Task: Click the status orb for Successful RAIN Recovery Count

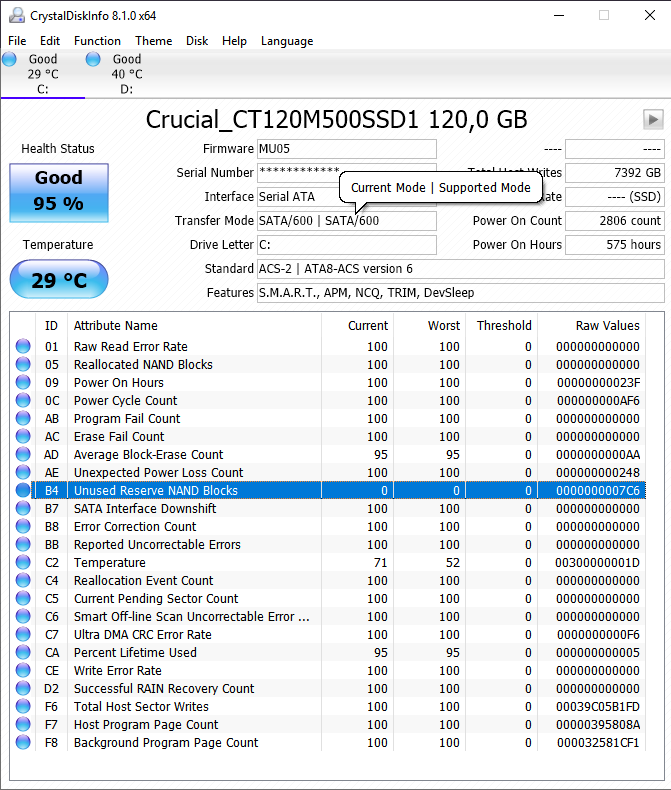Action: pos(23,688)
